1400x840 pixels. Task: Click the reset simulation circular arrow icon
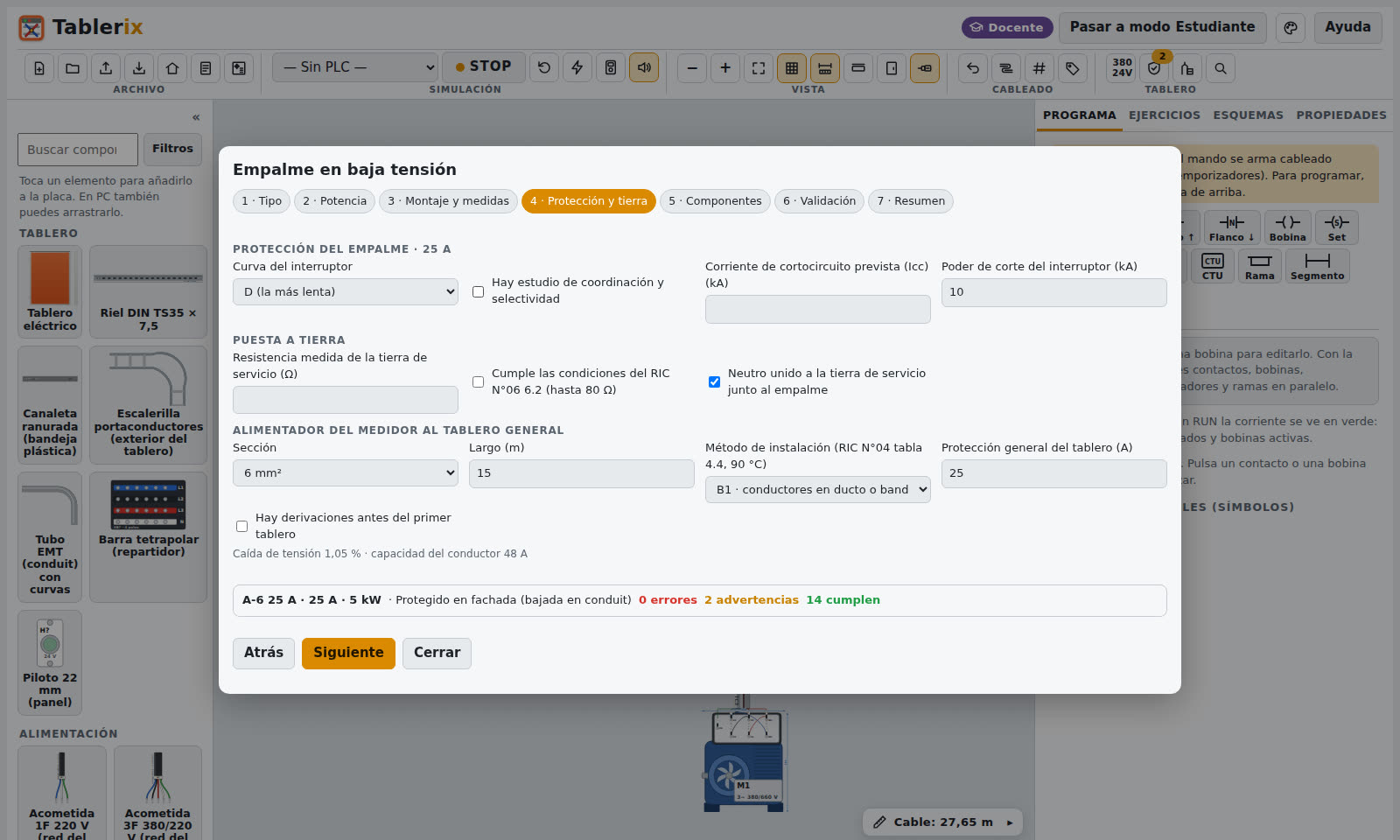pyautogui.click(x=544, y=67)
